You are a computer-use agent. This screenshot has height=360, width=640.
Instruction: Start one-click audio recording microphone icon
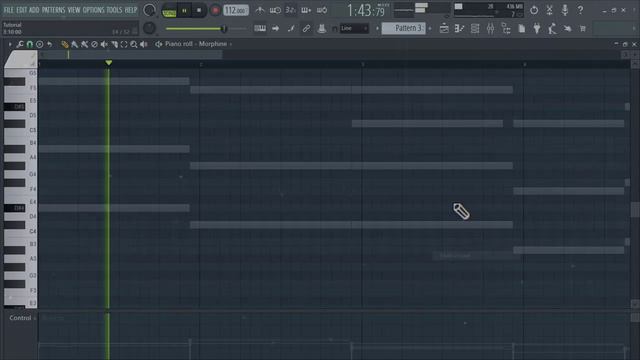tap(564, 10)
